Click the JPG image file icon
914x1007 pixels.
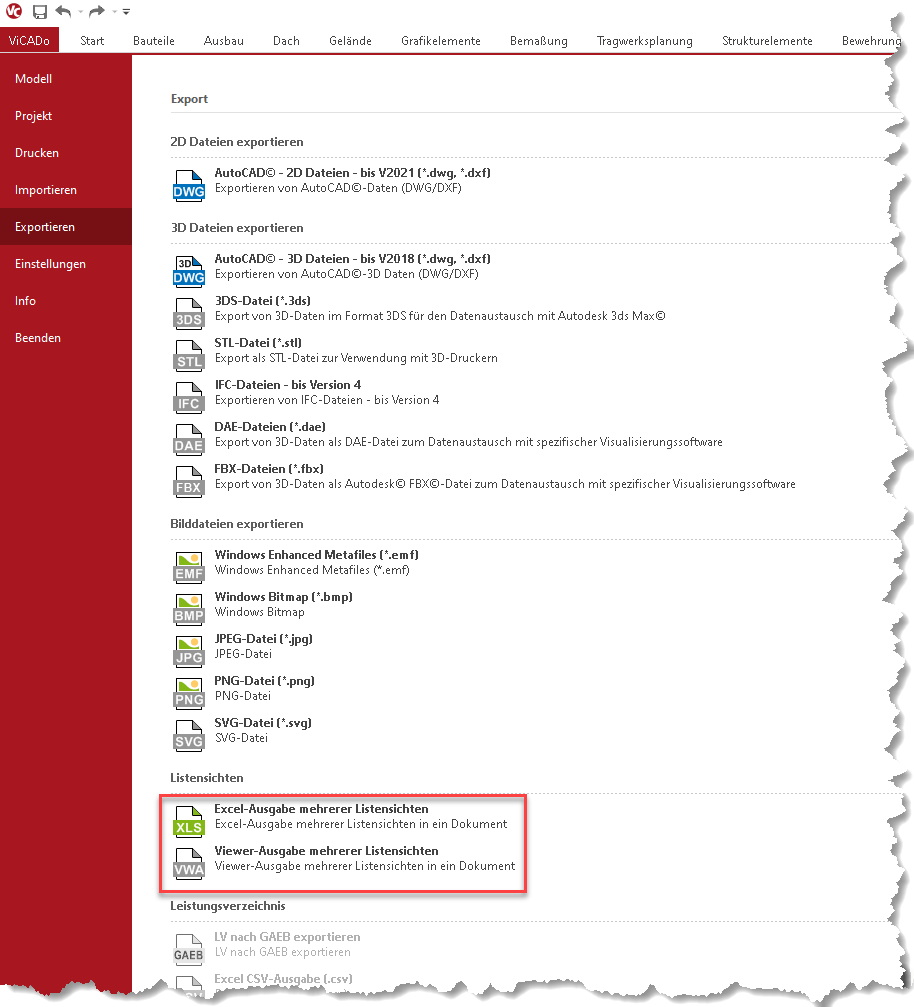pyautogui.click(x=188, y=652)
